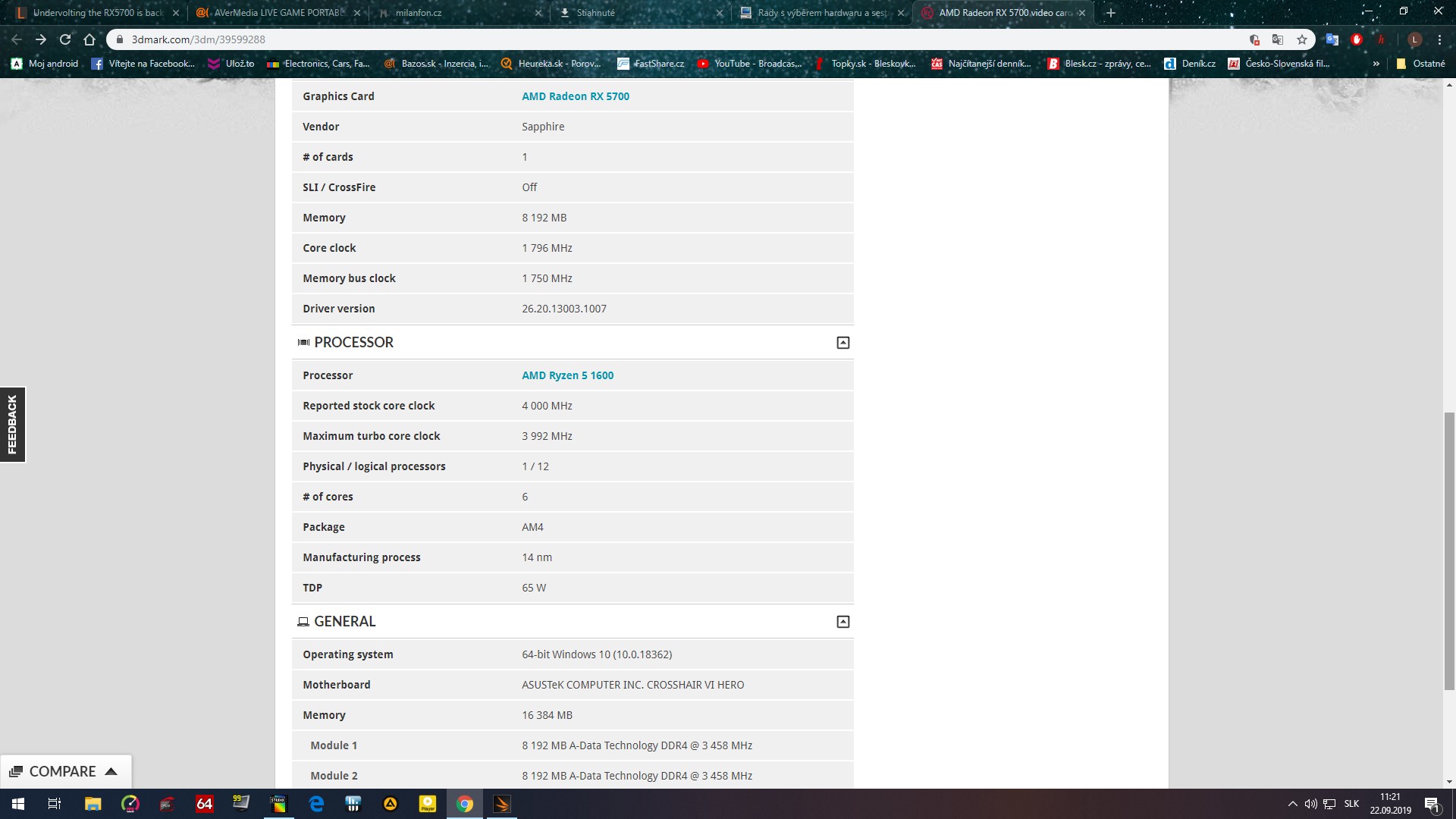The height and width of the screenshot is (819, 1456).
Task: Open the security shield icon in address bar
Action: (x=1254, y=39)
